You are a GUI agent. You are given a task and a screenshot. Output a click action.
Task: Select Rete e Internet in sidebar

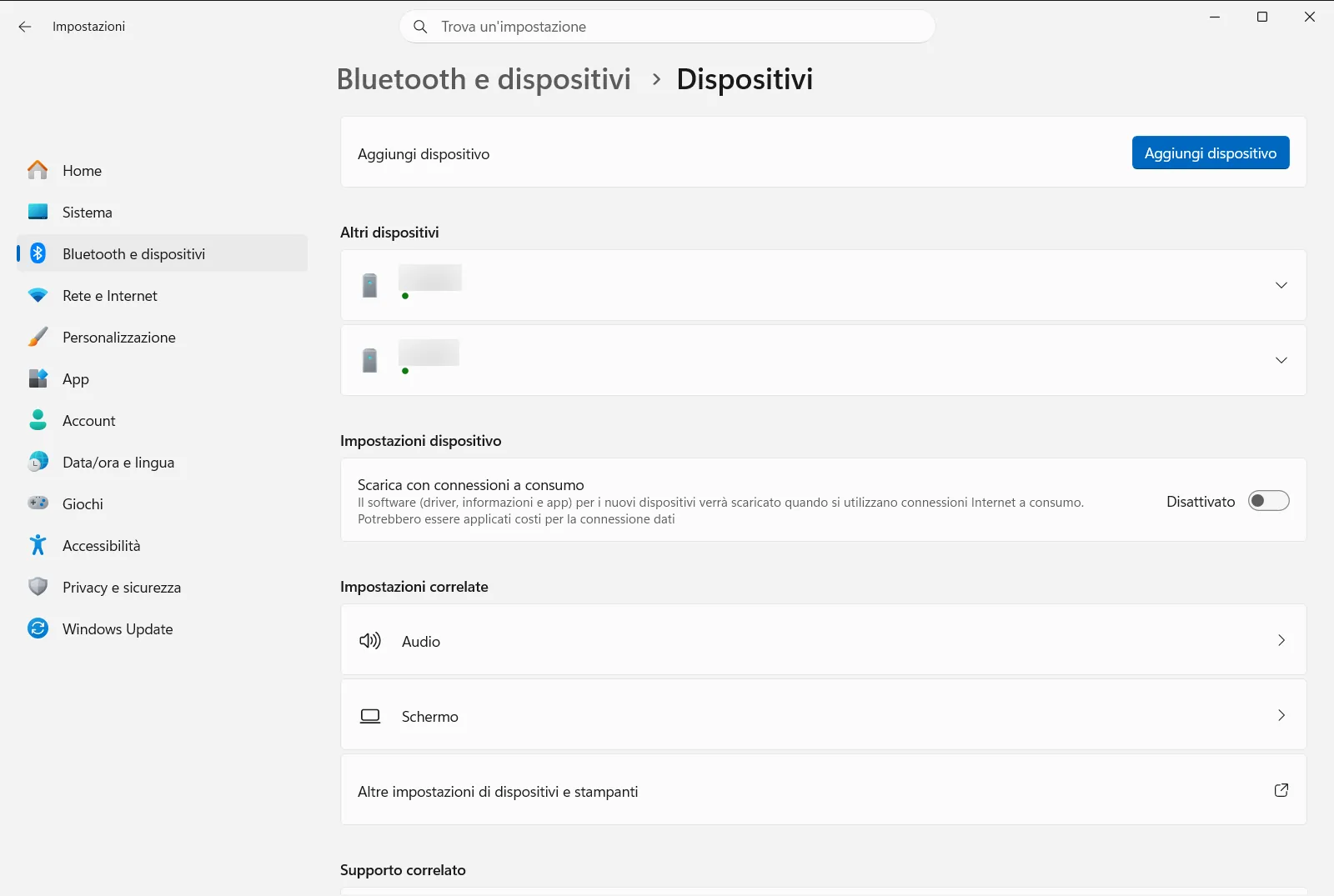[163, 295]
